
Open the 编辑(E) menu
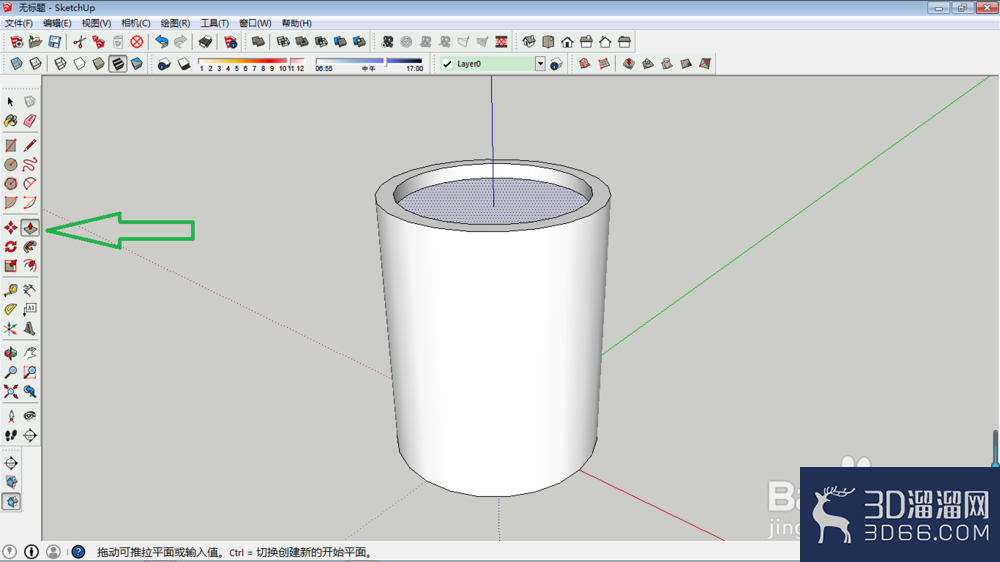57,23
